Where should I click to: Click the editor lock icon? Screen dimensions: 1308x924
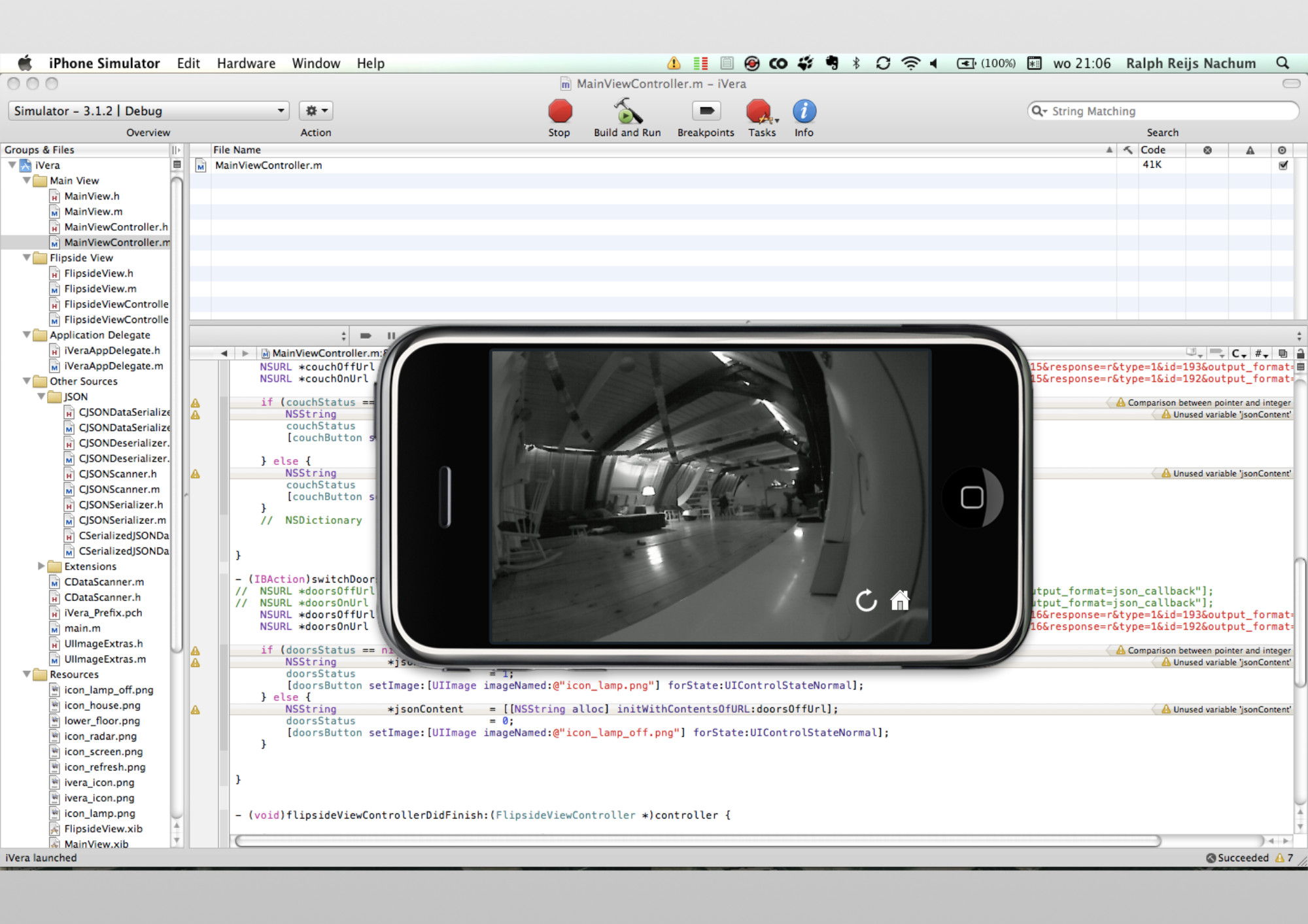click(1300, 353)
